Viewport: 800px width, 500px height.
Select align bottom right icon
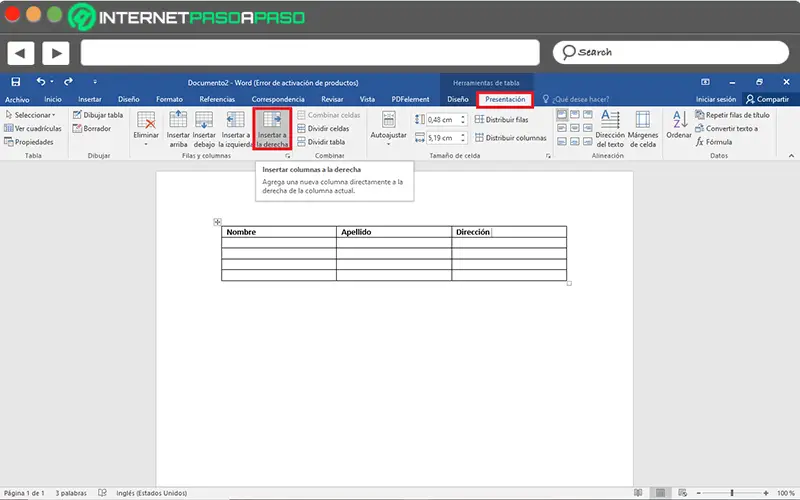(588, 142)
